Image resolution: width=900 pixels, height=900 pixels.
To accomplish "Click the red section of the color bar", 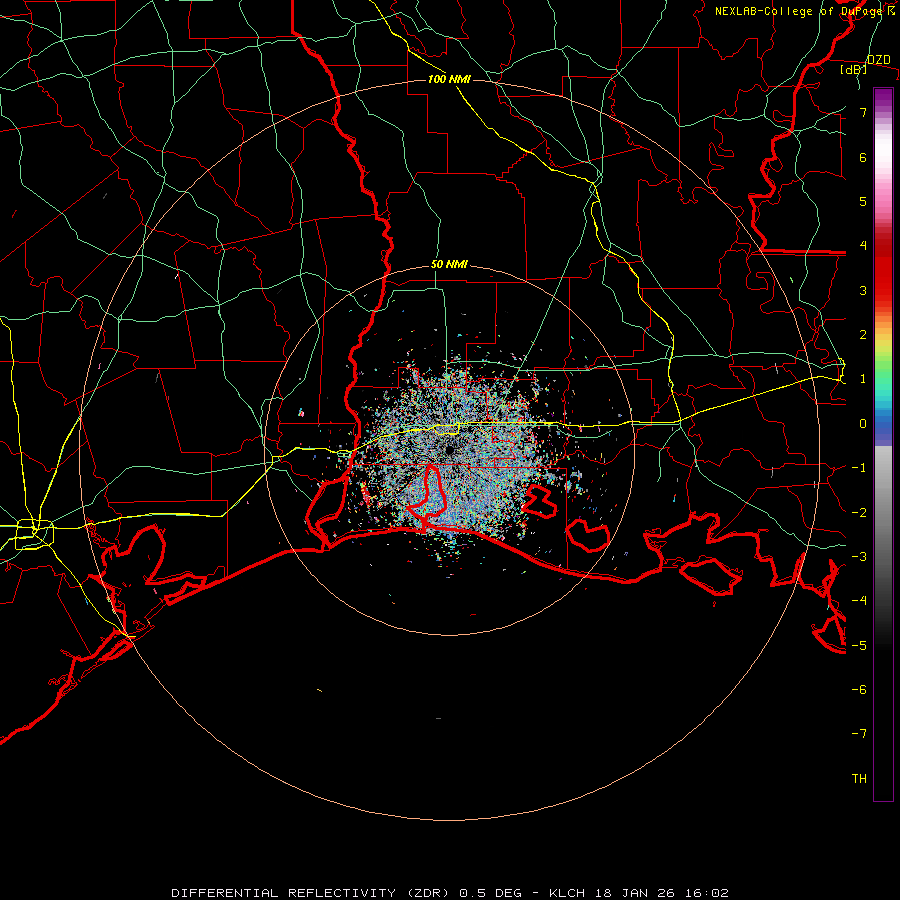I will pyautogui.click(x=883, y=267).
